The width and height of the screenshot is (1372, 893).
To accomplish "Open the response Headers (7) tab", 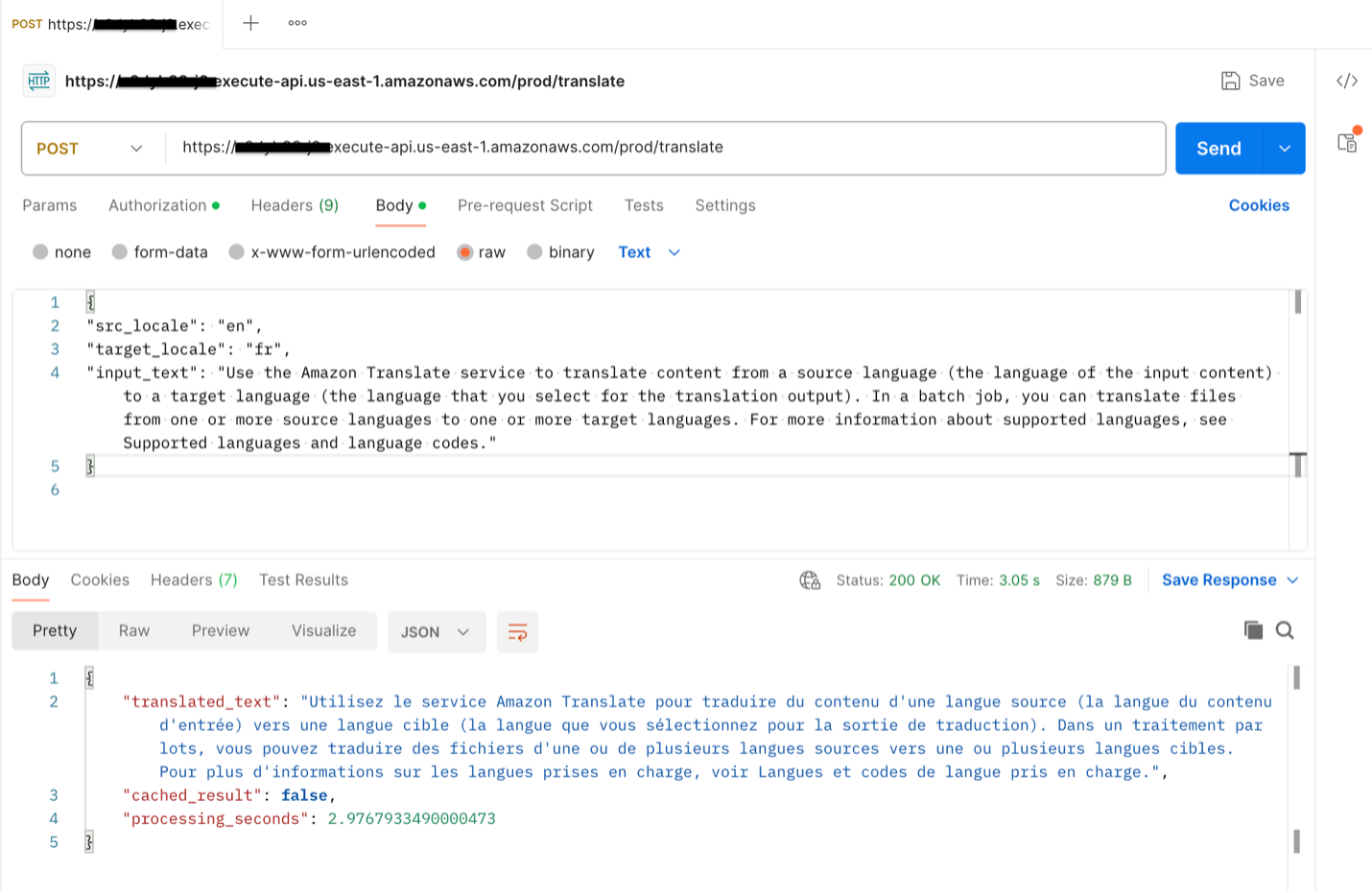I will 194,580.
